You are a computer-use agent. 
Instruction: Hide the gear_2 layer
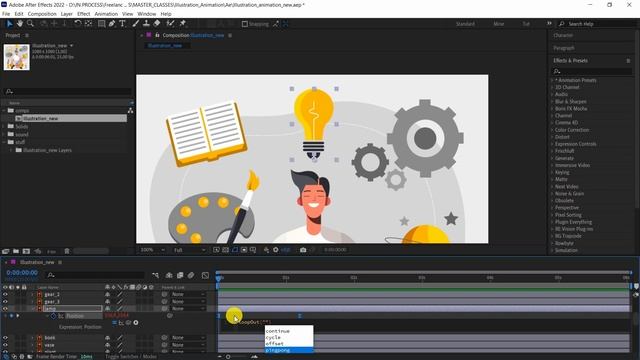click(5, 294)
